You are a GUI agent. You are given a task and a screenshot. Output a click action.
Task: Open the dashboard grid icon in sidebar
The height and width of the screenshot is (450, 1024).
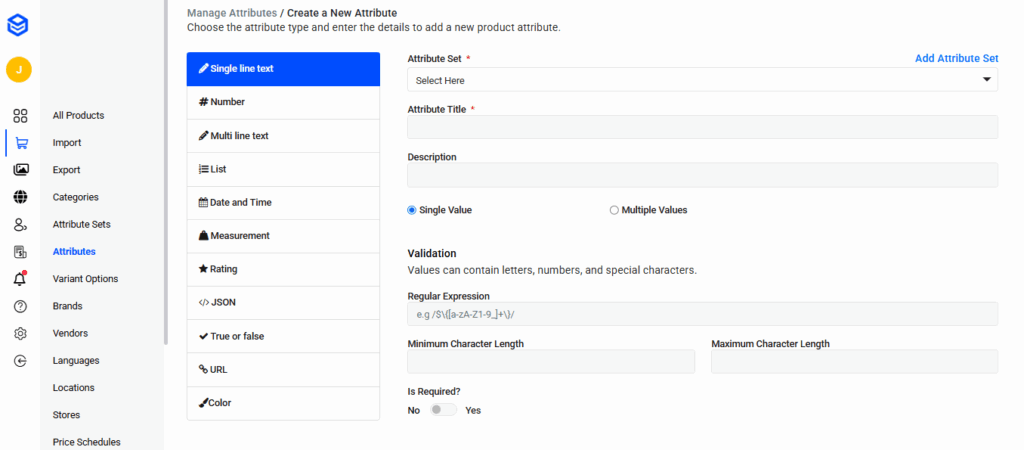pos(20,116)
